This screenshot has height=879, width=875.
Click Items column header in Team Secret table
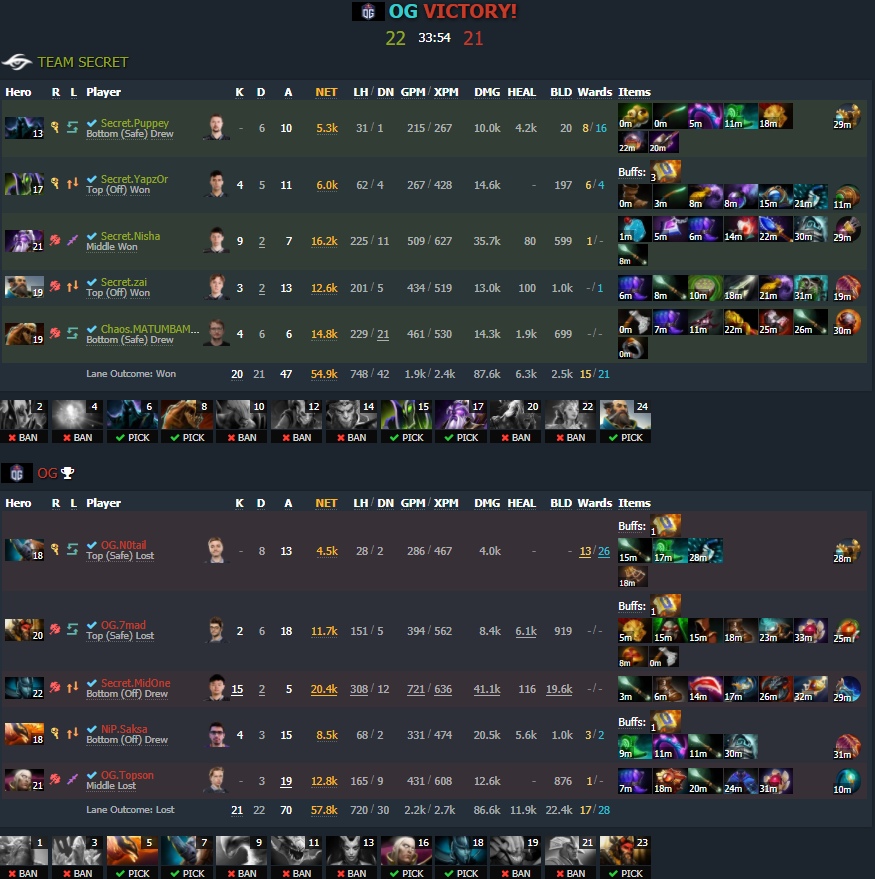point(635,92)
